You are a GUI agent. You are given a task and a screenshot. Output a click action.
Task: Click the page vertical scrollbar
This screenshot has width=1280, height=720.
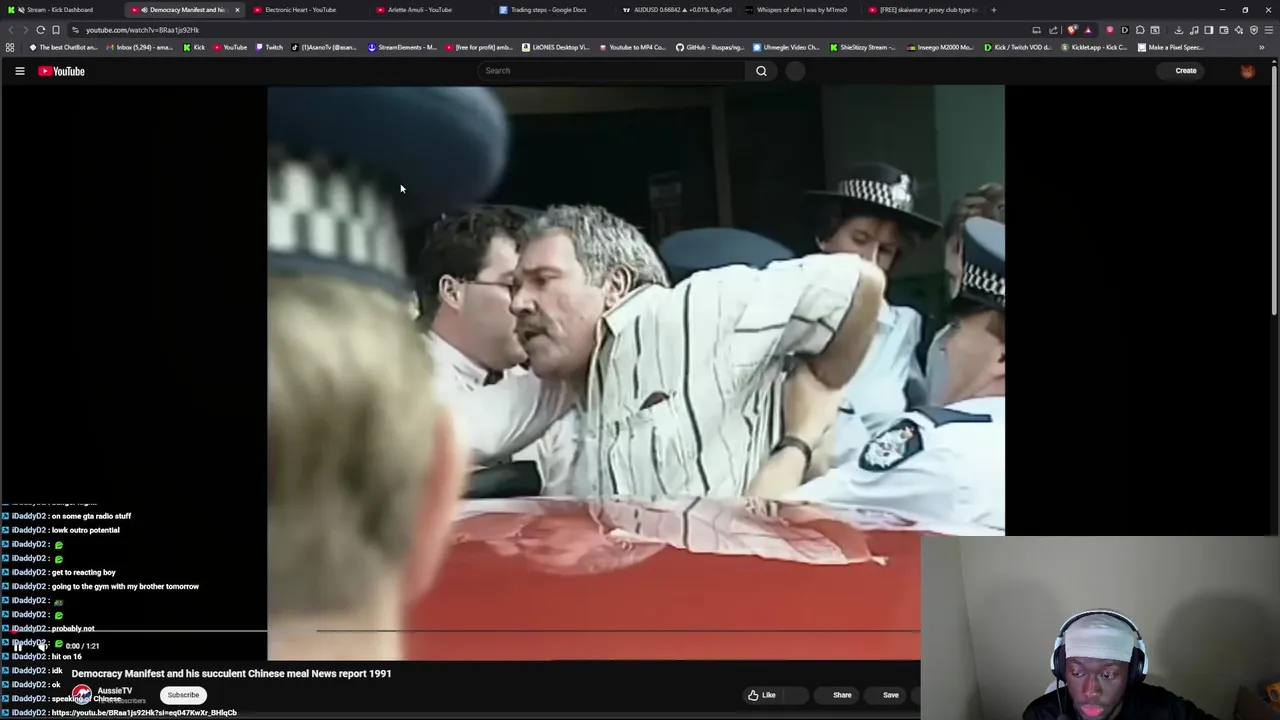(x=1275, y=190)
